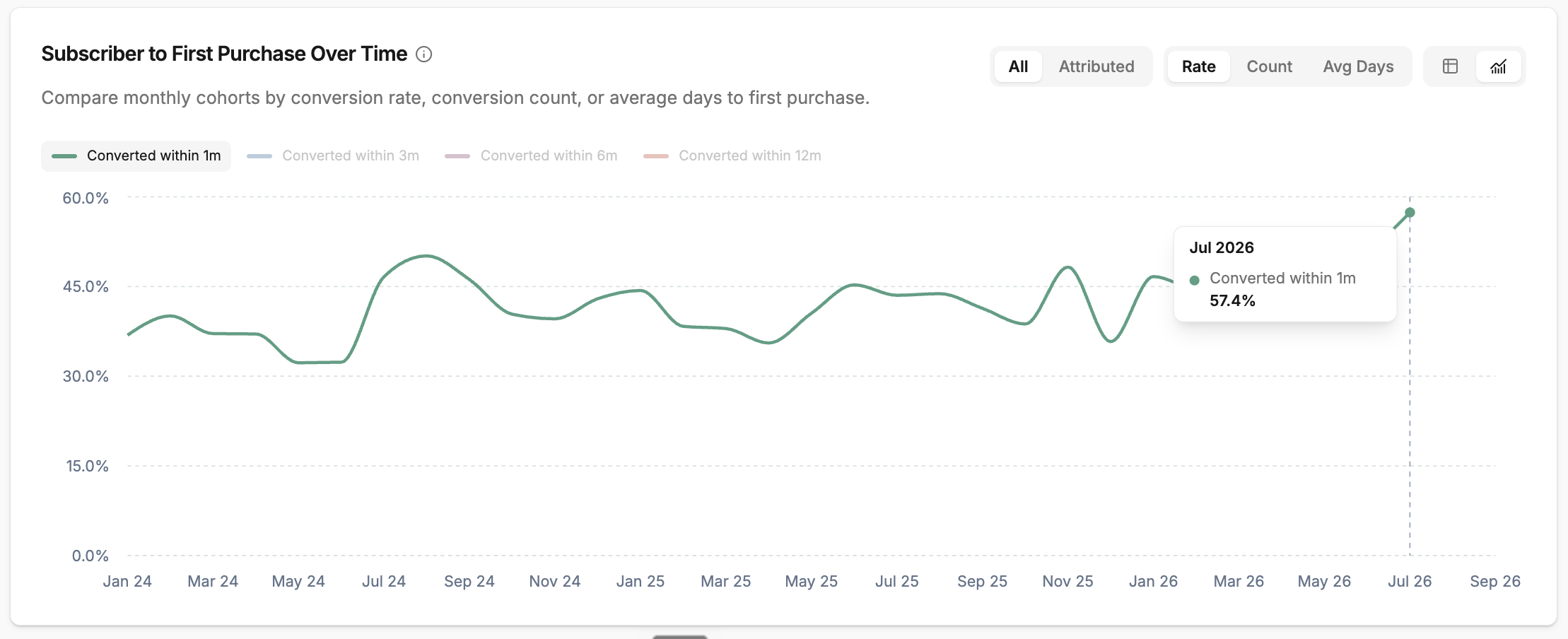This screenshot has height=639, width=1568.
Task: Click the Jul 2026 data point marker
Action: point(1410,213)
